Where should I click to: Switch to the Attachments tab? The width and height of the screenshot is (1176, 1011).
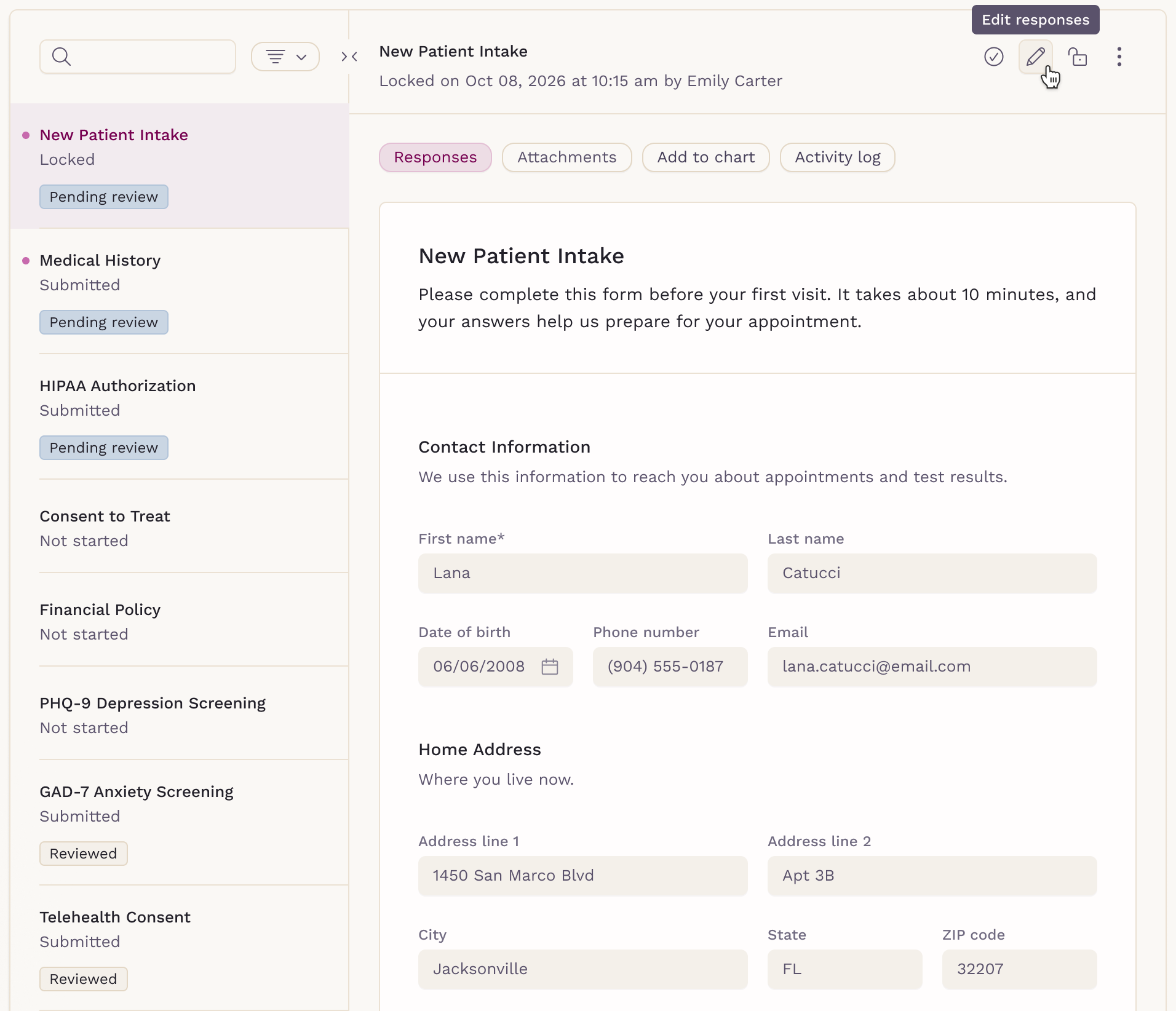pyautogui.click(x=567, y=157)
